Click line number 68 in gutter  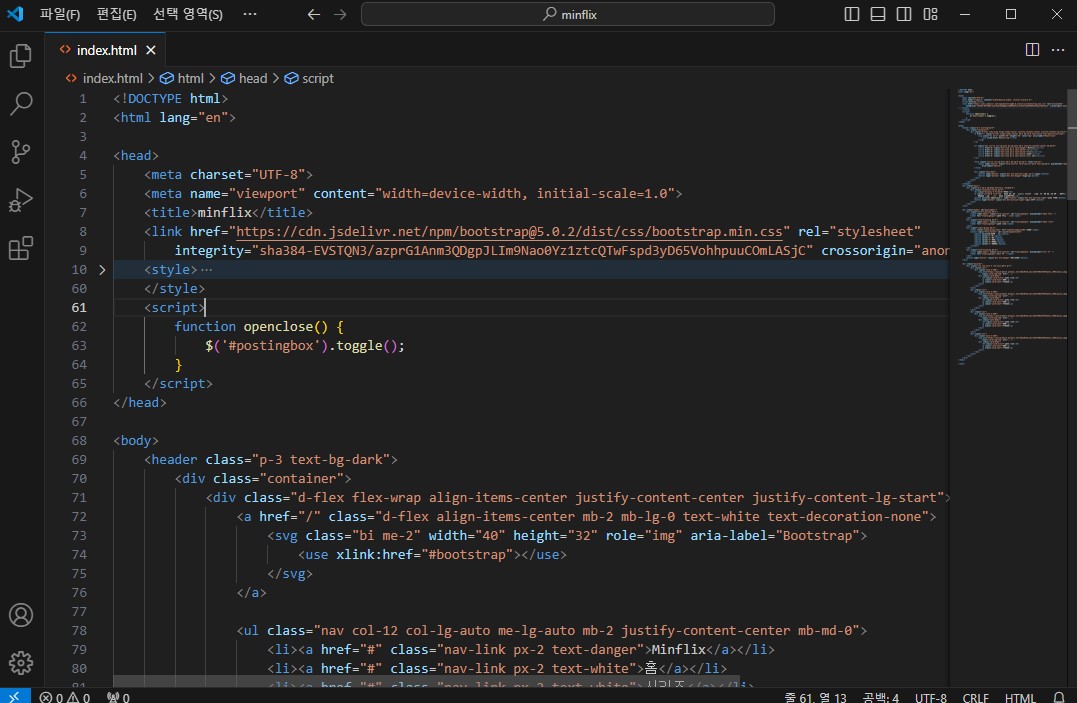79,440
